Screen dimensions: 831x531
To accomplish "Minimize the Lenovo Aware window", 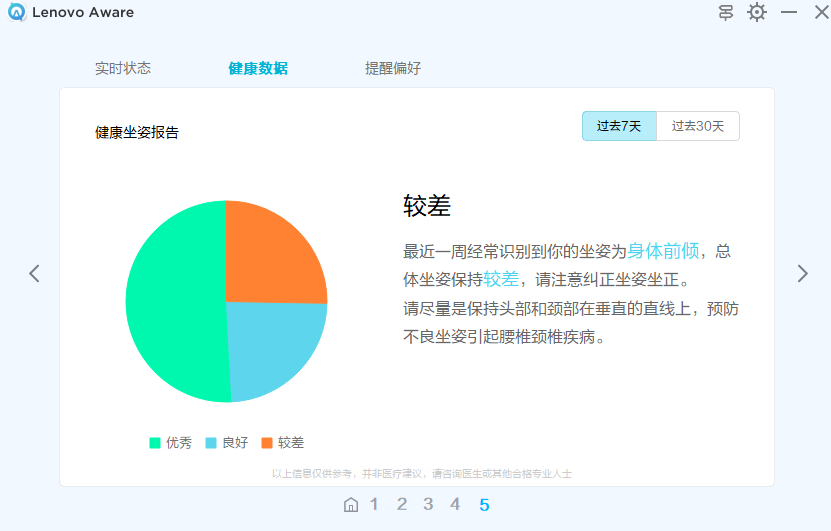I will [x=789, y=12].
